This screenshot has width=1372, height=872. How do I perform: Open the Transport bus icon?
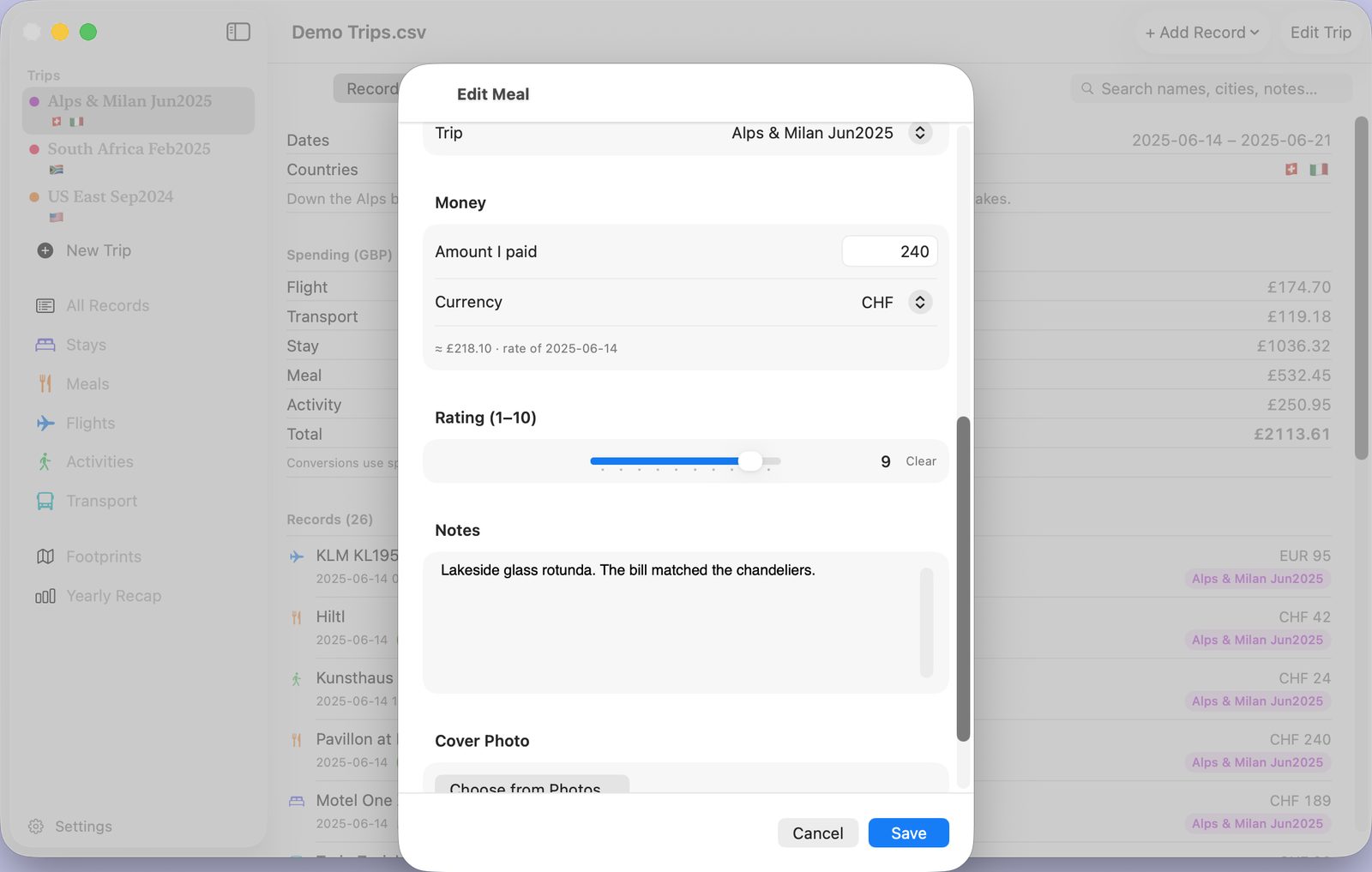tap(45, 501)
